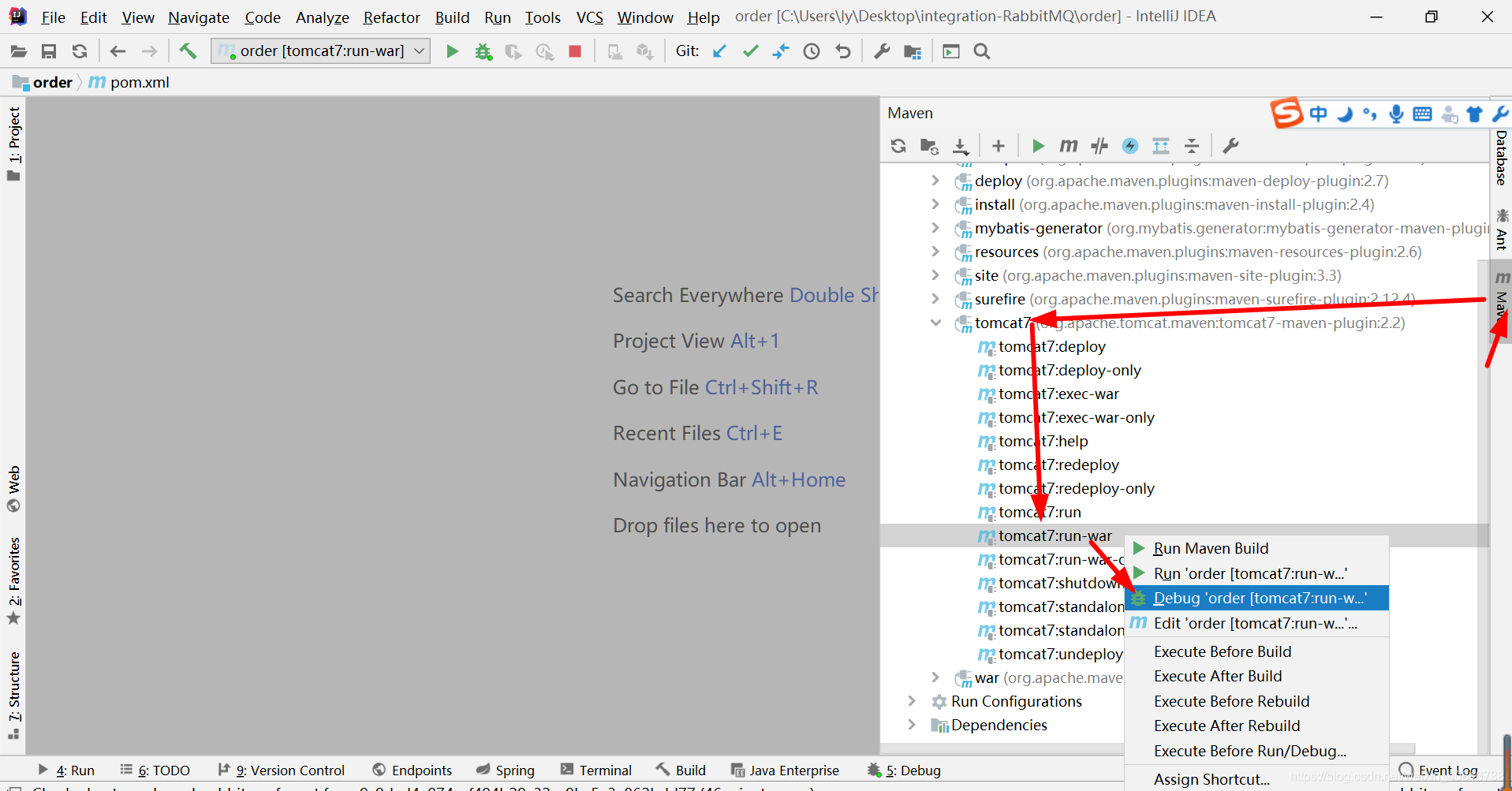
Task: Select the tomcat7:deploy goal
Action: [x=1051, y=346]
